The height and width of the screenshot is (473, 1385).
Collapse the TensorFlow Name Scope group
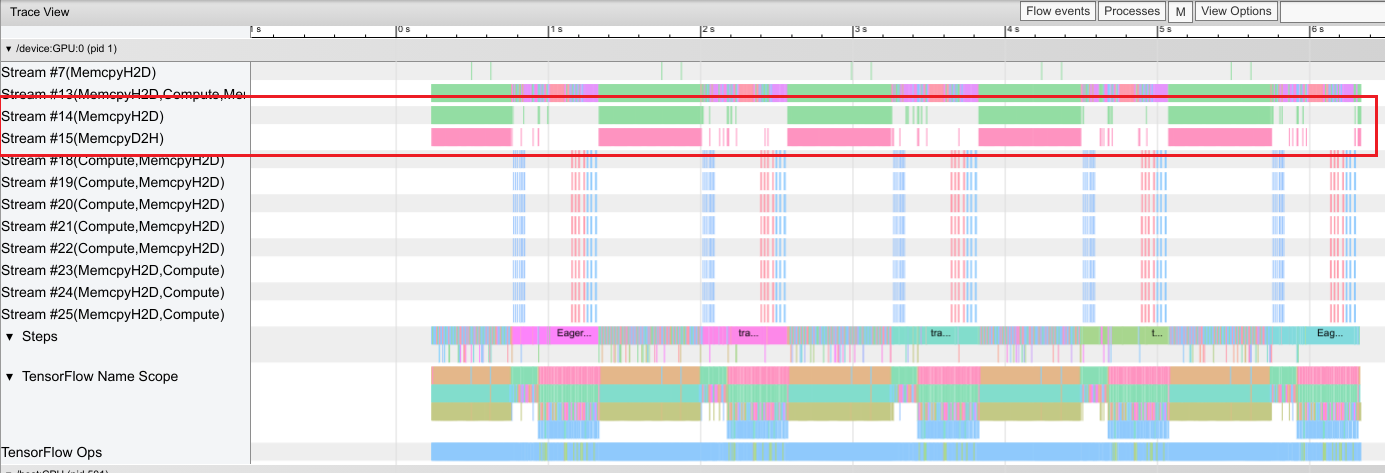10,377
